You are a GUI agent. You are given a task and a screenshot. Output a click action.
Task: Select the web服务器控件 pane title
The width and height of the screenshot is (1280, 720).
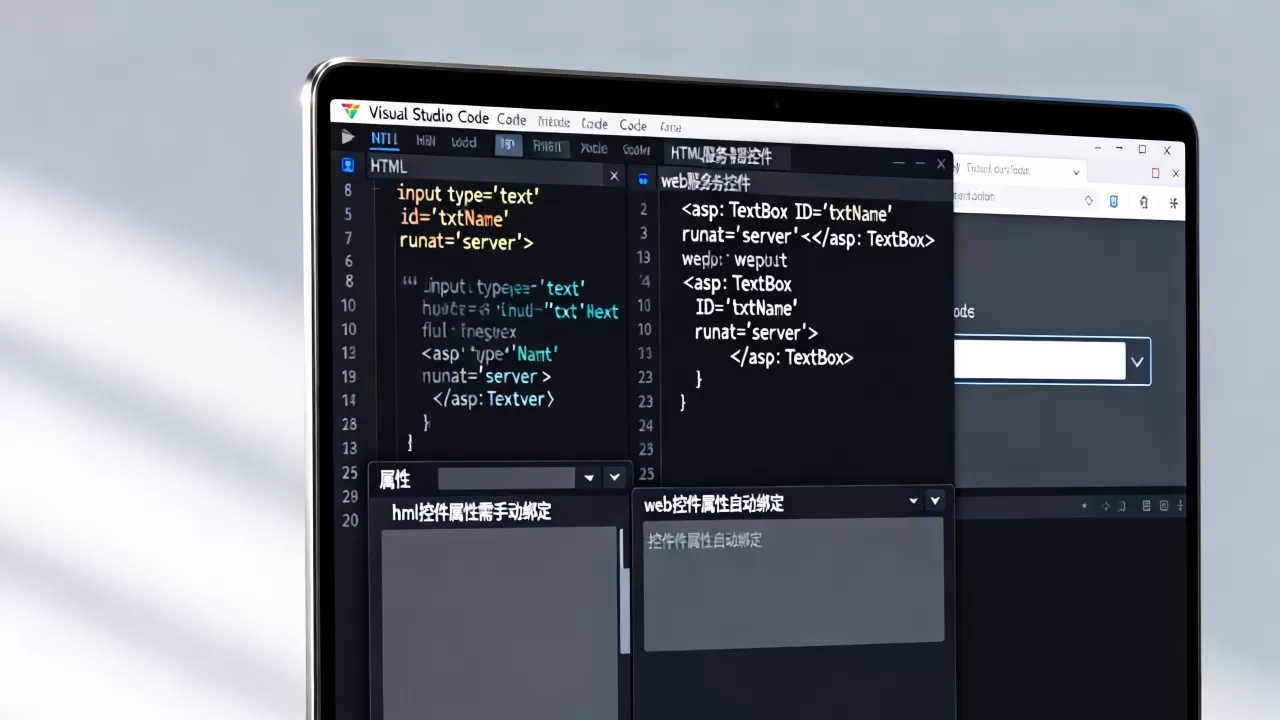[705, 182]
